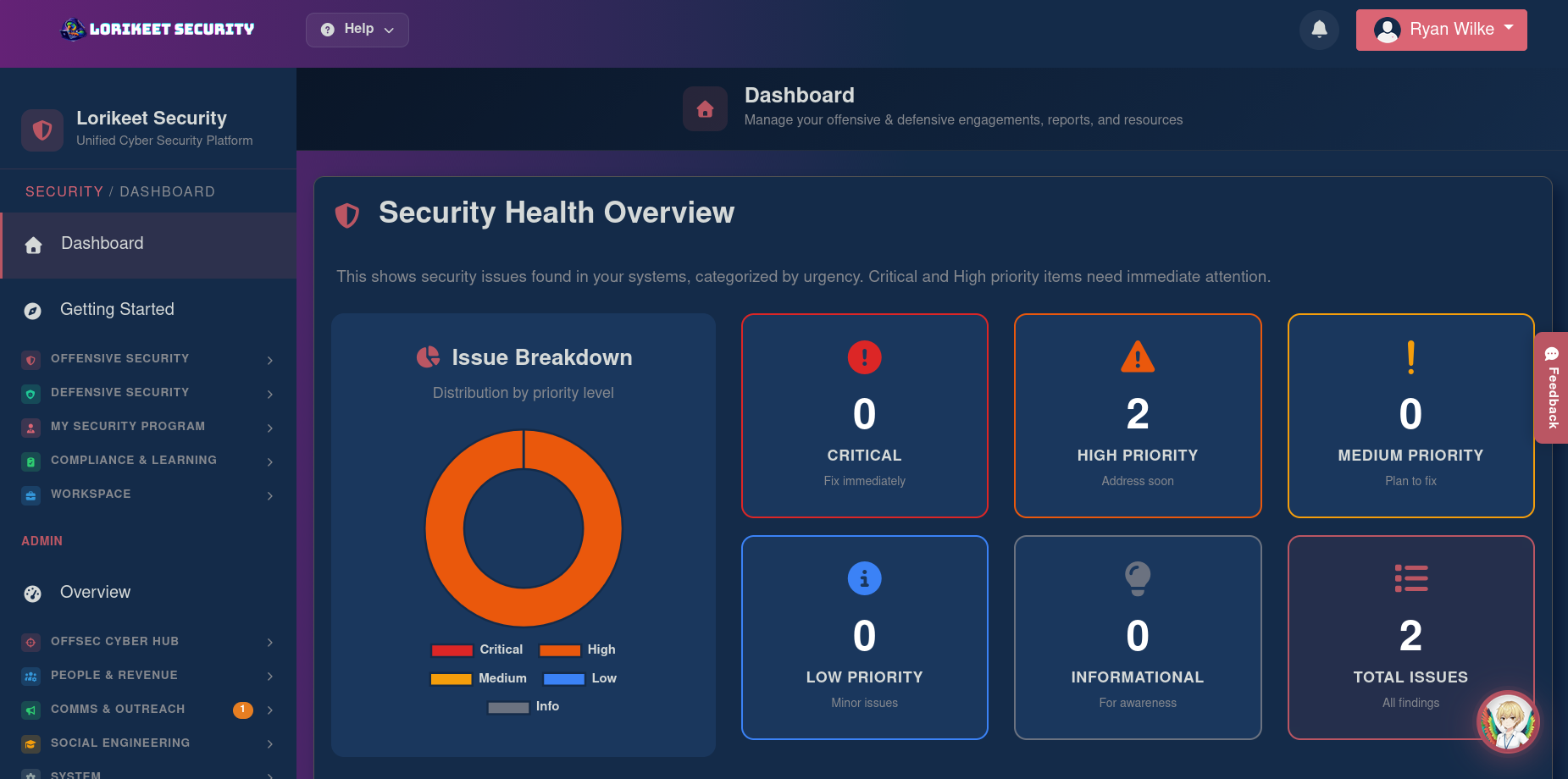The image size is (1568, 779).
Task: Click the Informational lightbulb icon
Action: coord(1138,579)
